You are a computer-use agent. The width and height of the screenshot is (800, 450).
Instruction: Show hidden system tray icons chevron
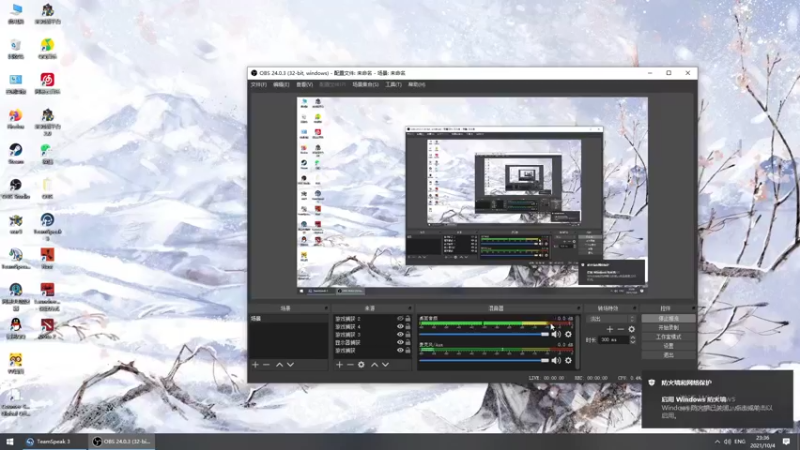[x=717, y=441]
